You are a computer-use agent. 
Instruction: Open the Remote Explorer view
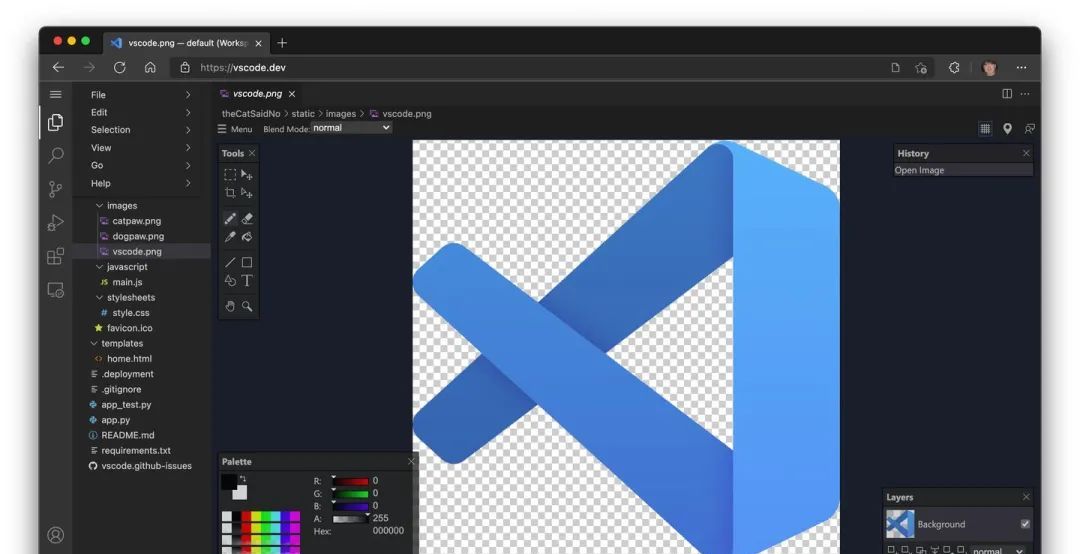pos(56,289)
